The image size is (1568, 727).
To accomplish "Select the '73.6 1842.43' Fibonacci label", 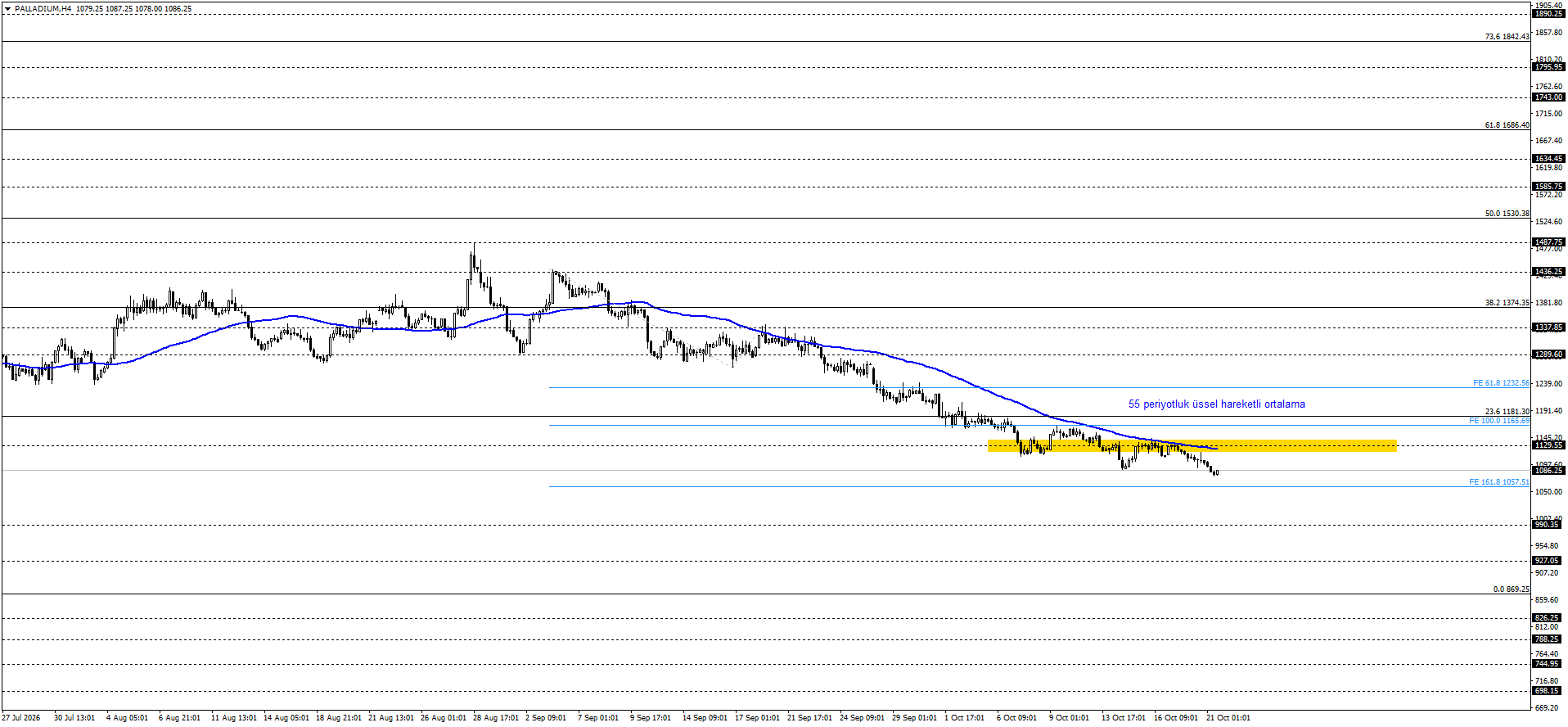I will click(x=1507, y=37).
